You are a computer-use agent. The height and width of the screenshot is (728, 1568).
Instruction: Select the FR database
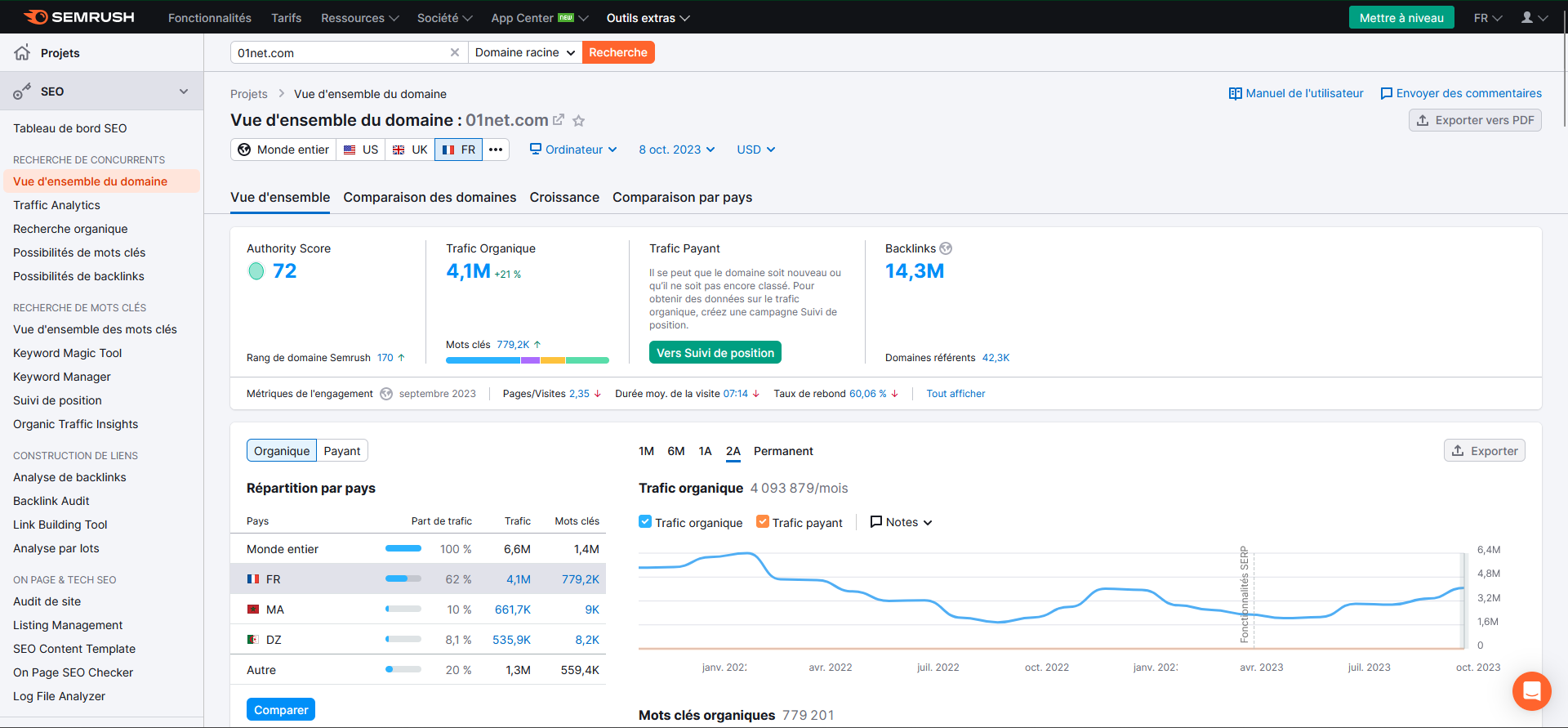(x=459, y=150)
